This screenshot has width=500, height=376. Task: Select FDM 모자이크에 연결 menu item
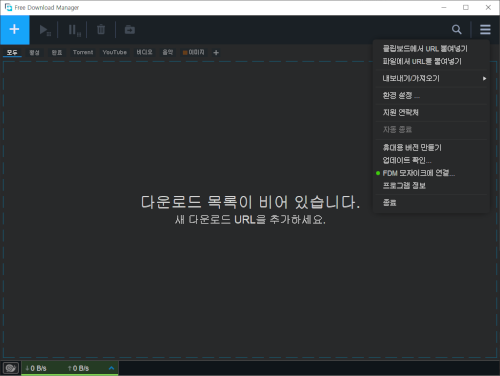click(x=431, y=173)
